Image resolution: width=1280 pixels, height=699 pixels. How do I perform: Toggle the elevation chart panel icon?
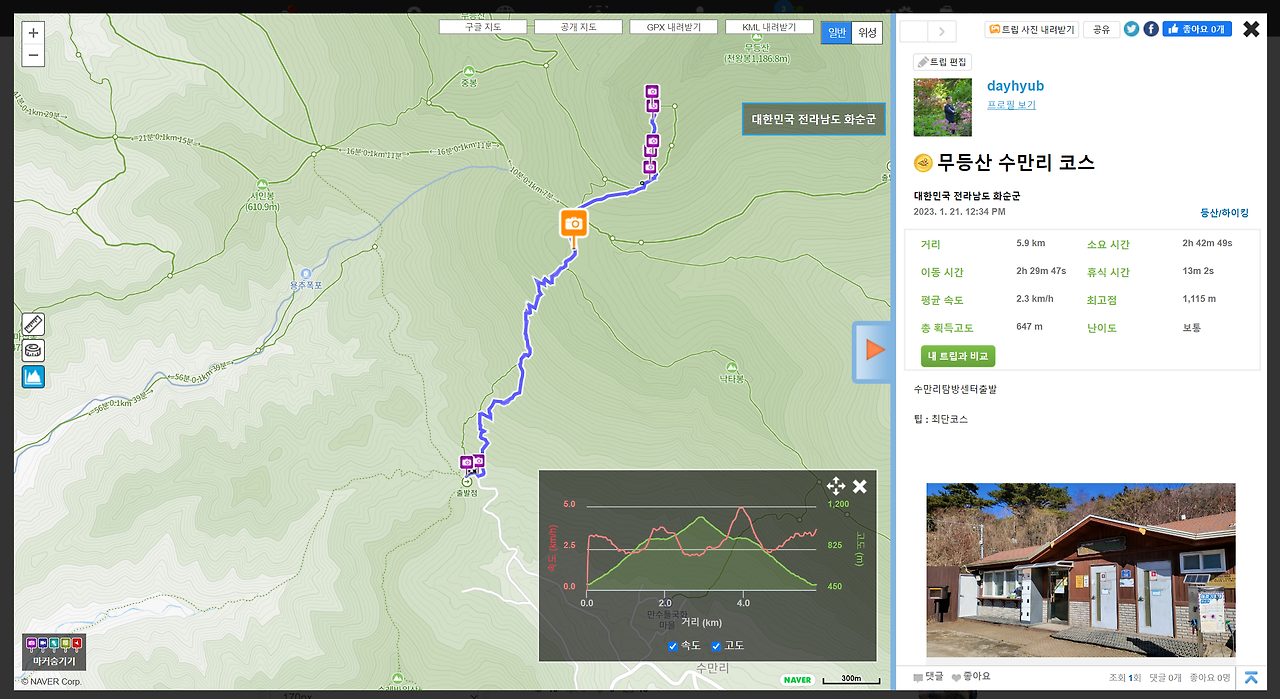point(33,377)
